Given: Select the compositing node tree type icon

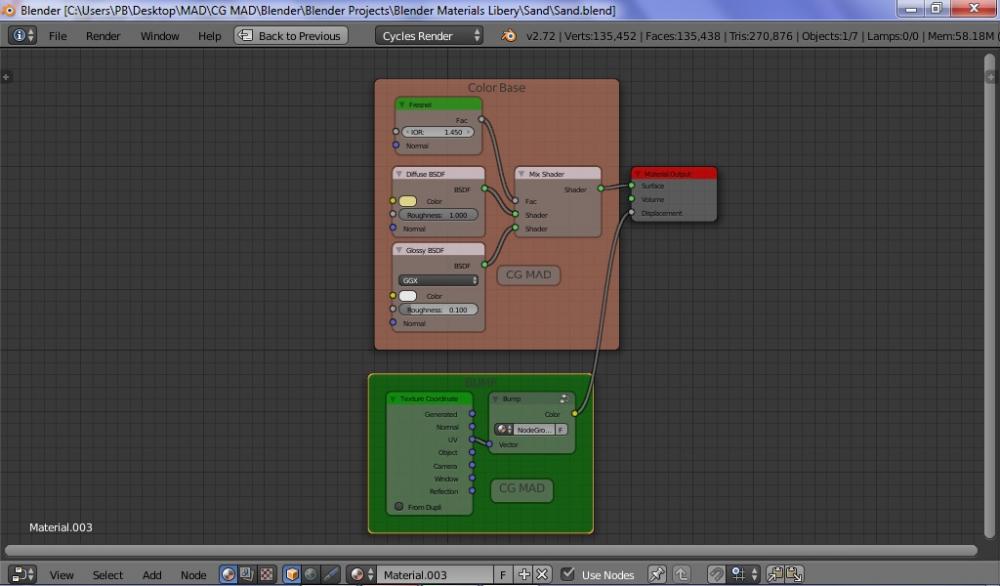Looking at the screenshot, I should point(248,575).
